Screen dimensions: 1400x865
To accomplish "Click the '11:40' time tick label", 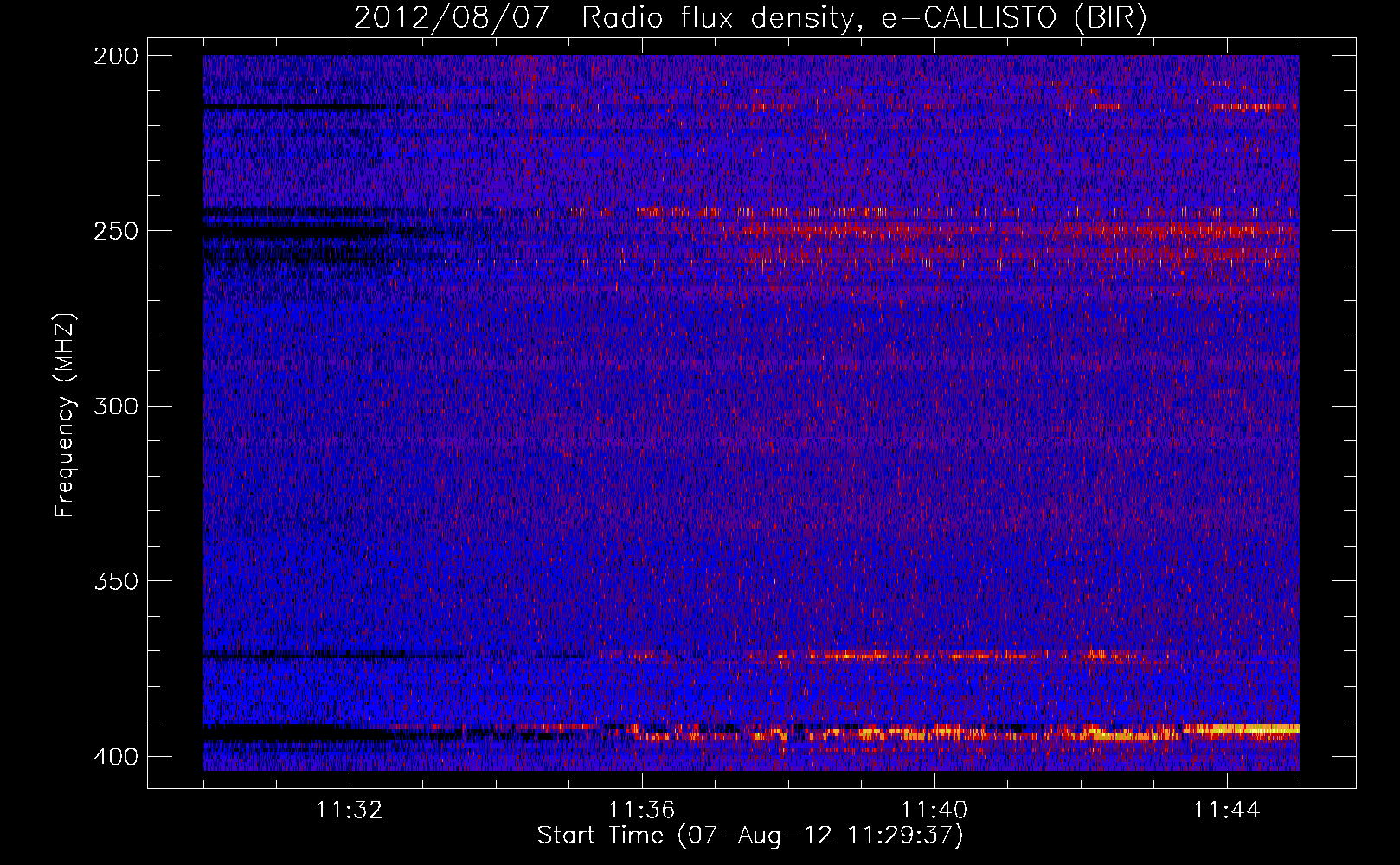I will click(x=934, y=810).
